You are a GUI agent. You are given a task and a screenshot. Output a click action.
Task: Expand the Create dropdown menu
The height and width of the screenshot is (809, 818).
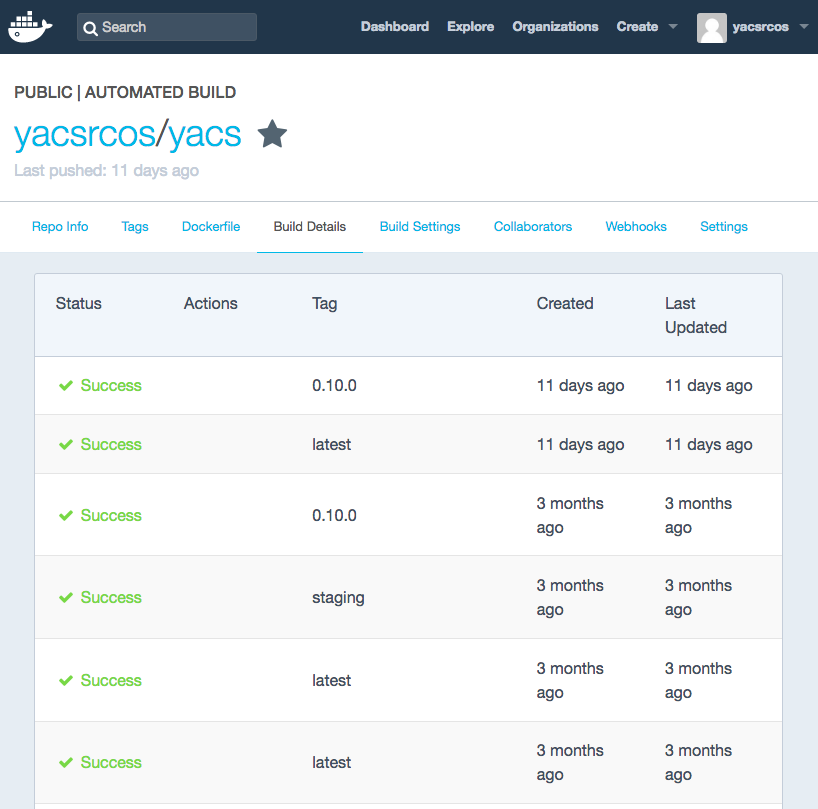647,27
